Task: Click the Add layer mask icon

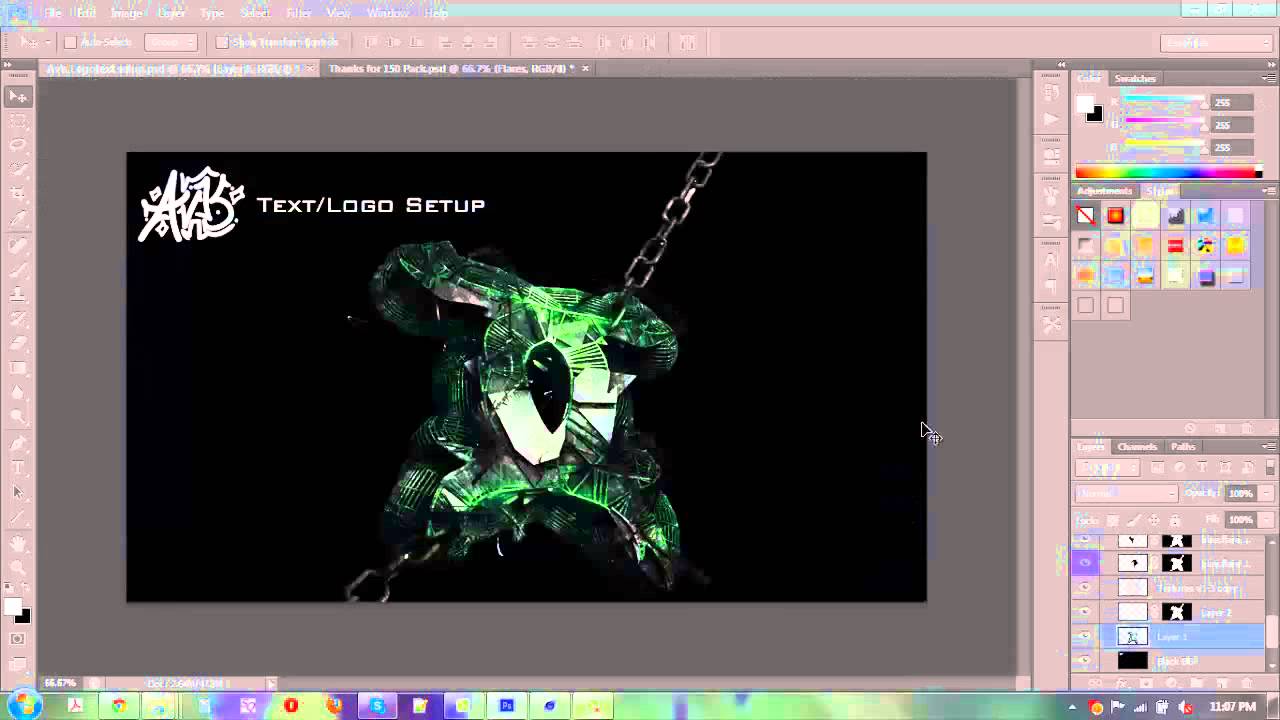Action: click(x=1146, y=684)
